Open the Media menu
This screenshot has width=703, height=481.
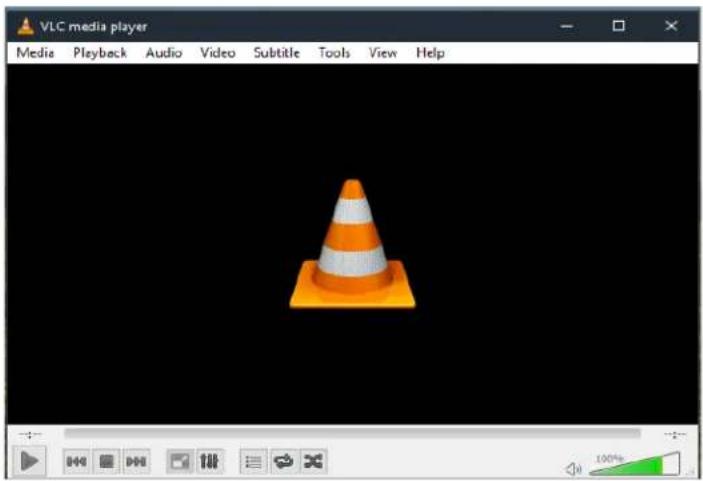[x=35, y=53]
